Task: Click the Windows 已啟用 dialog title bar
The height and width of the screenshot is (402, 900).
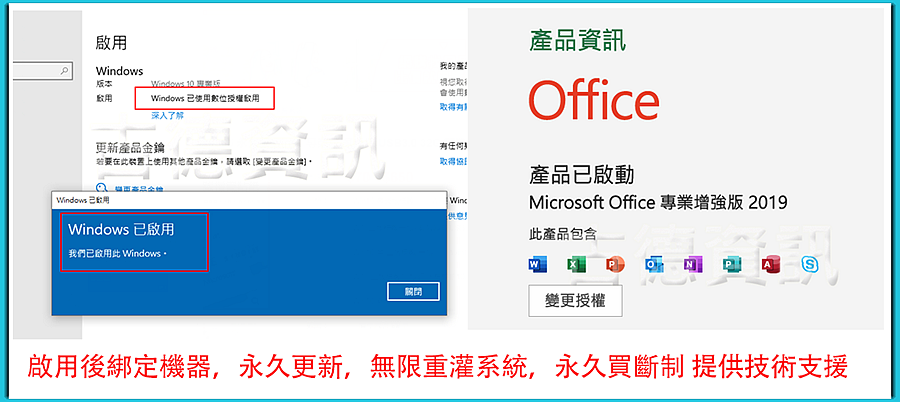Action: coord(249,200)
